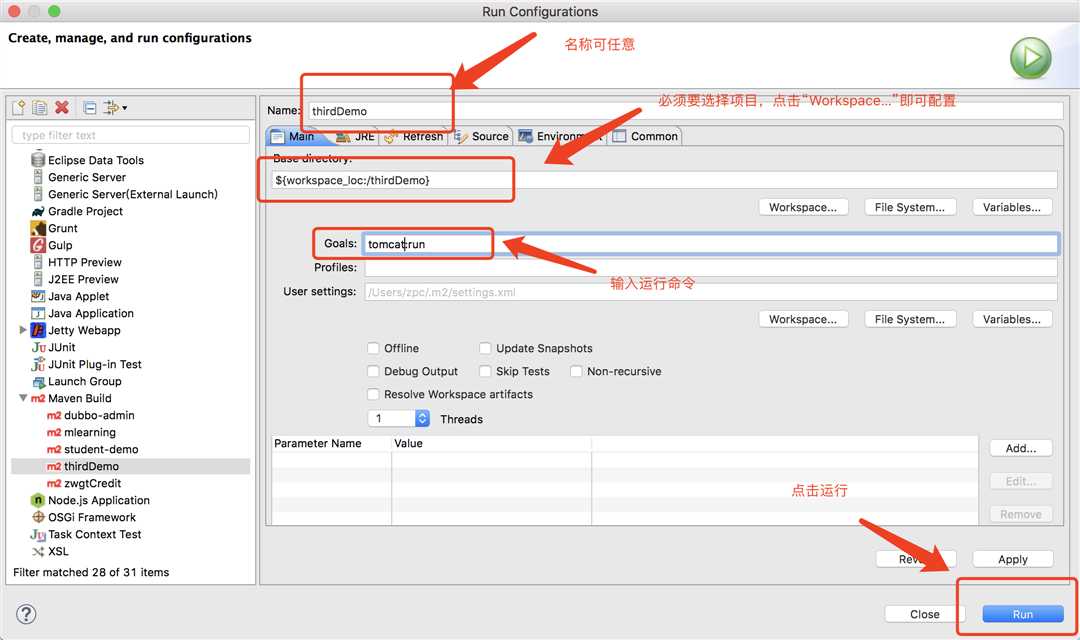Click the help question mark icon

26,614
